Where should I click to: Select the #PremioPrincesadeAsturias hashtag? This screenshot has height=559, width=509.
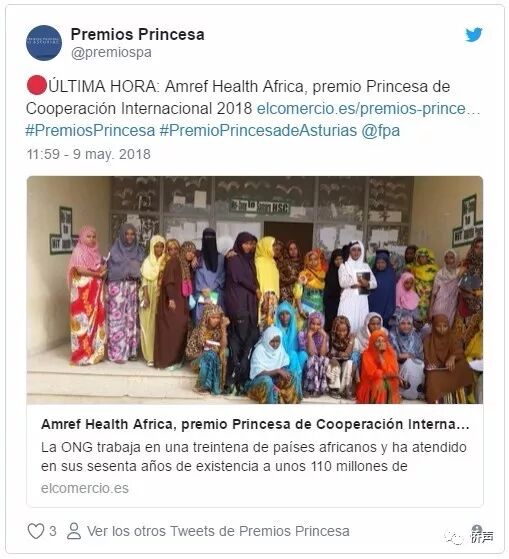tap(258, 130)
